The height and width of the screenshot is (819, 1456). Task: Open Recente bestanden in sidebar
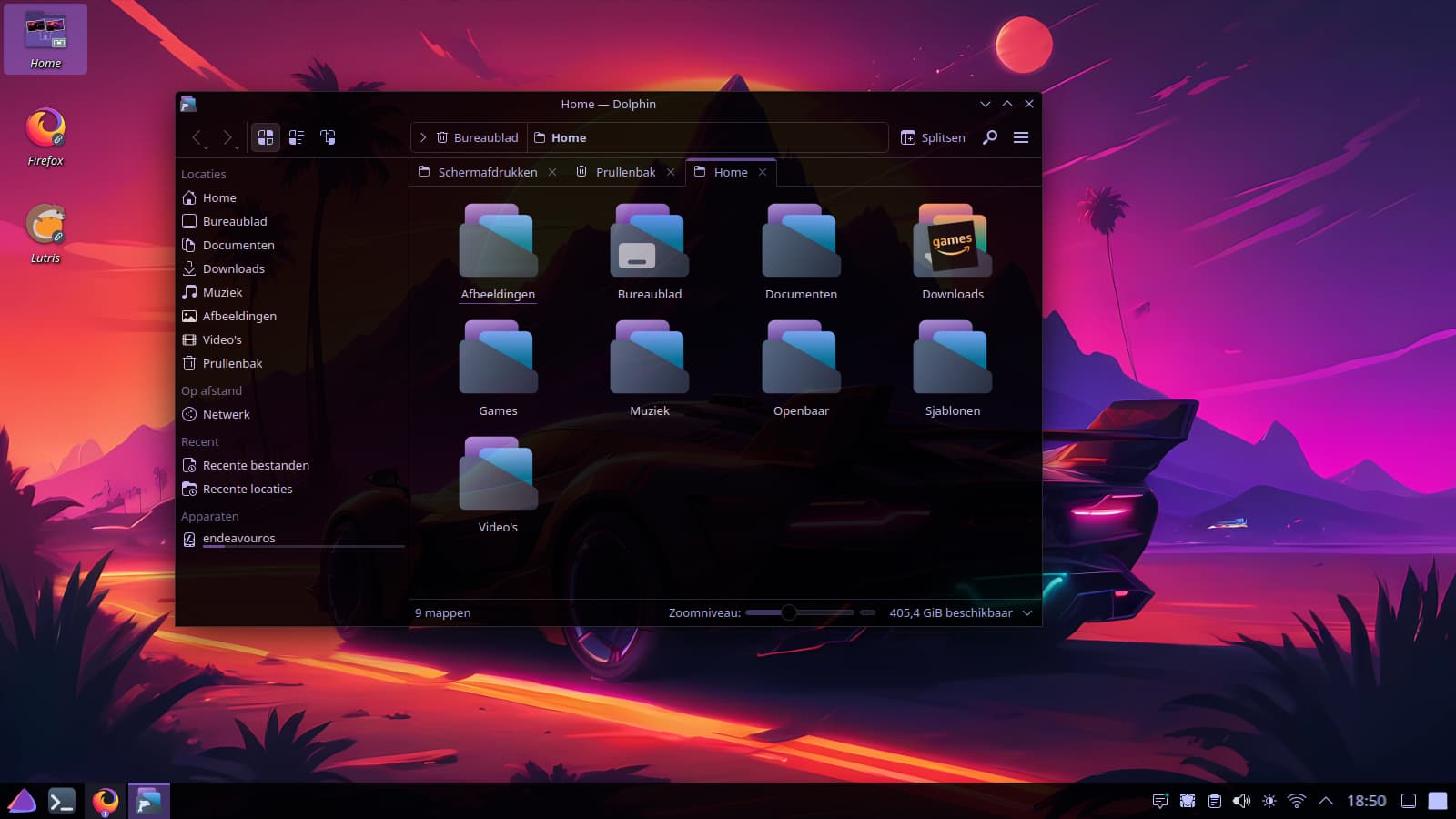[x=256, y=465]
